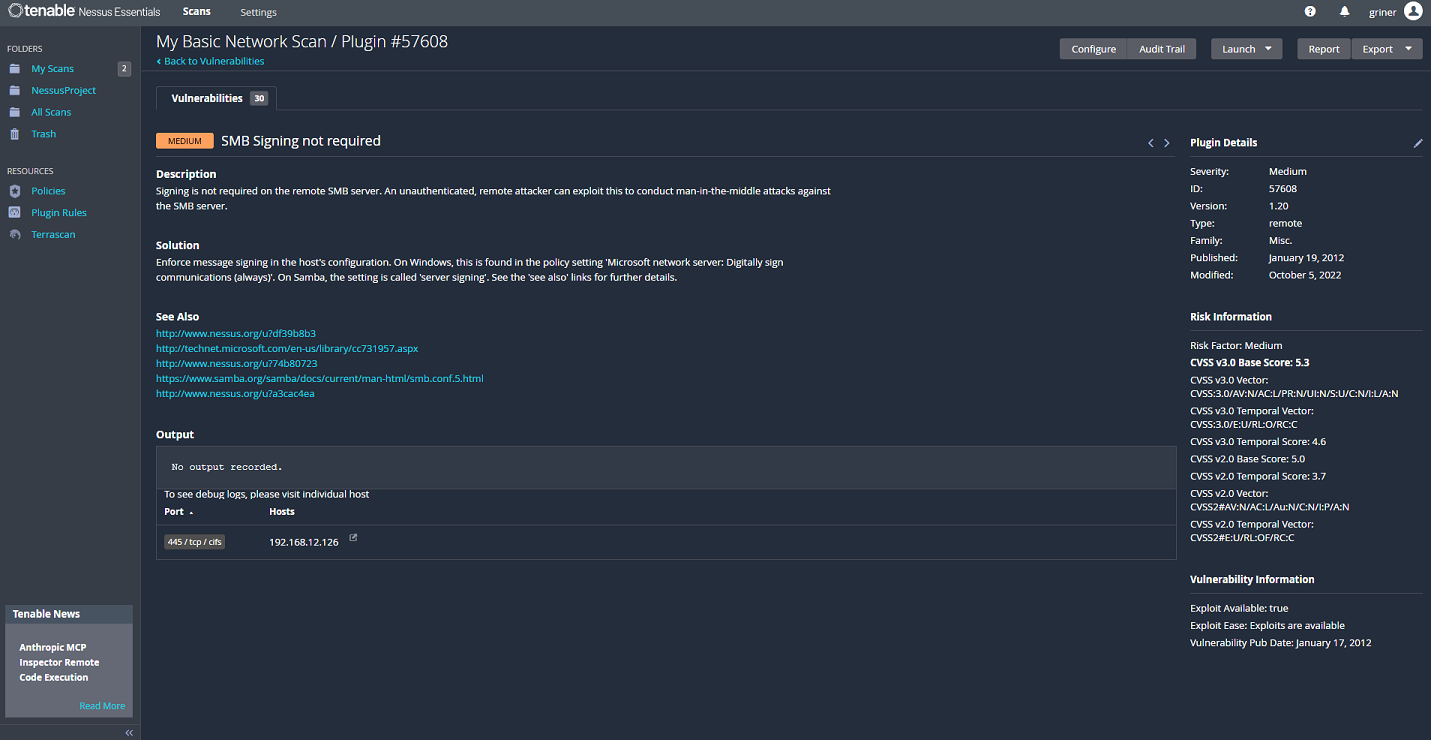Click the Tenable Nessus Essentials logo
Viewport: 1431px width, 740px height.
[84, 12]
